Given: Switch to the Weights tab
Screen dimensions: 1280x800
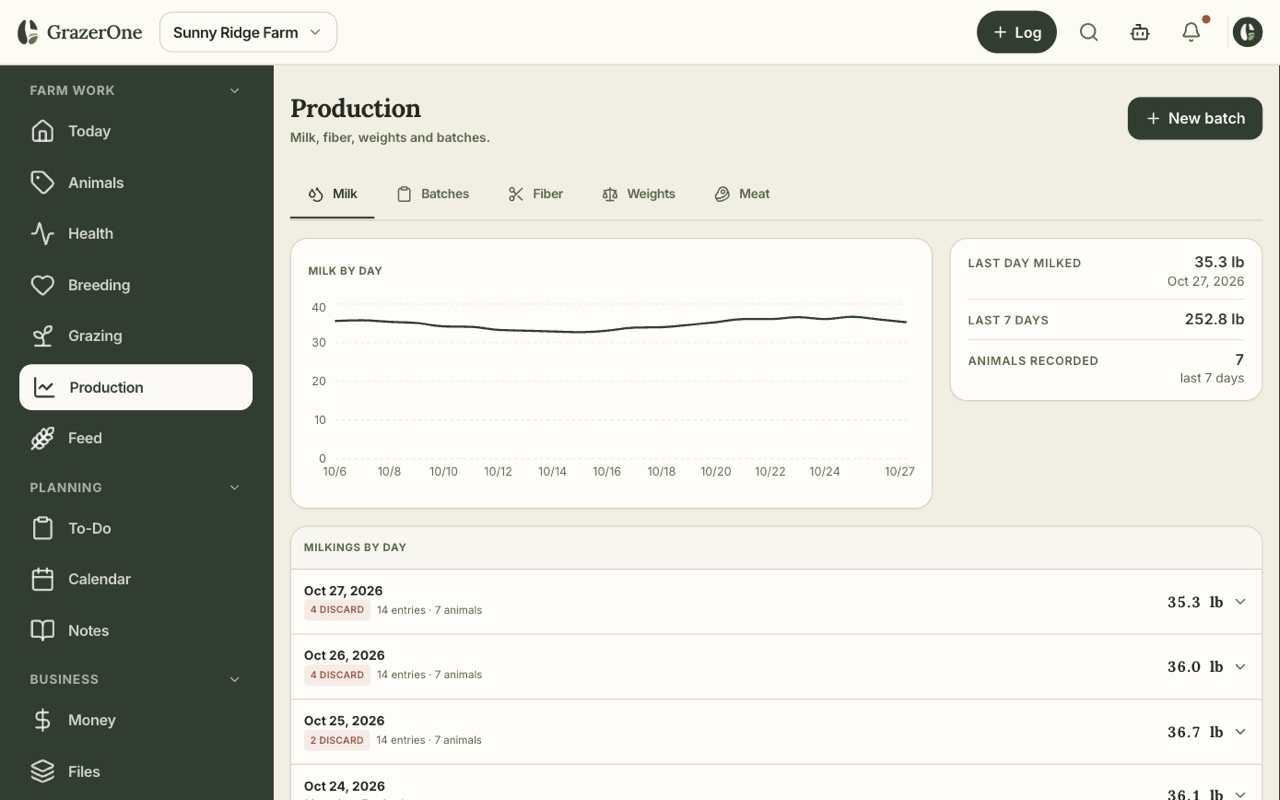Looking at the screenshot, I should (638, 194).
